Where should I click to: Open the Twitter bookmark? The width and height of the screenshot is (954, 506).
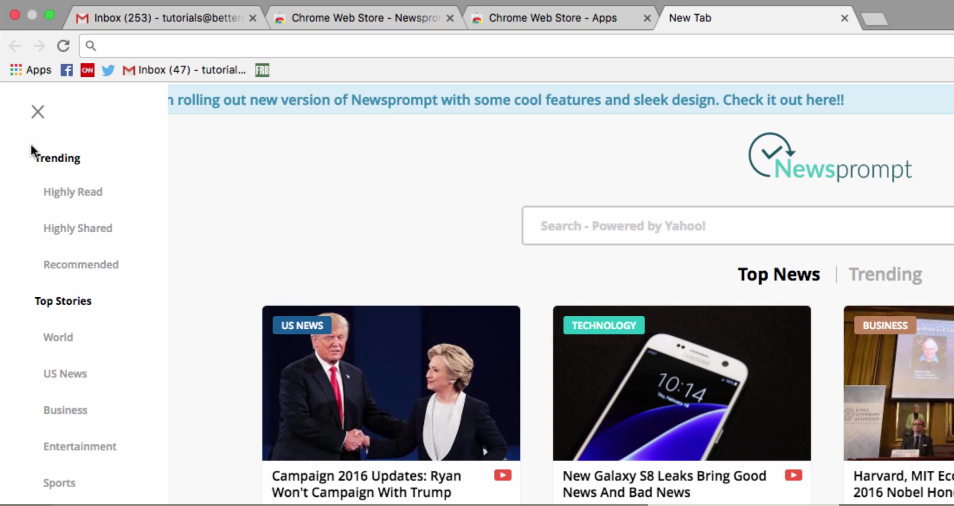[108, 71]
